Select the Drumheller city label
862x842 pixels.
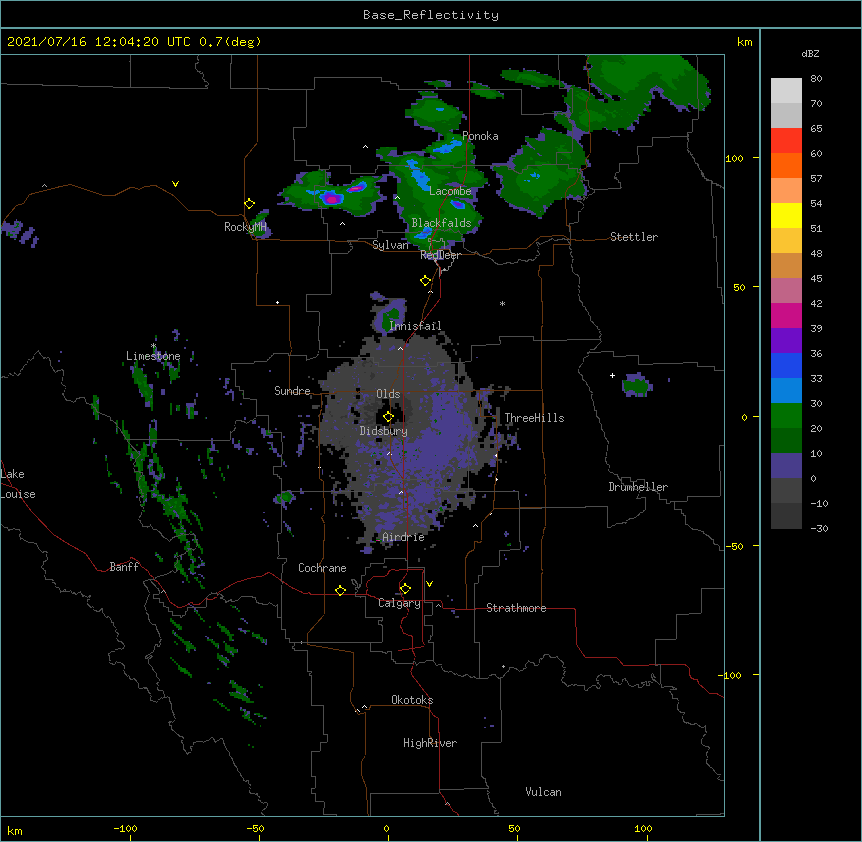point(638,487)
